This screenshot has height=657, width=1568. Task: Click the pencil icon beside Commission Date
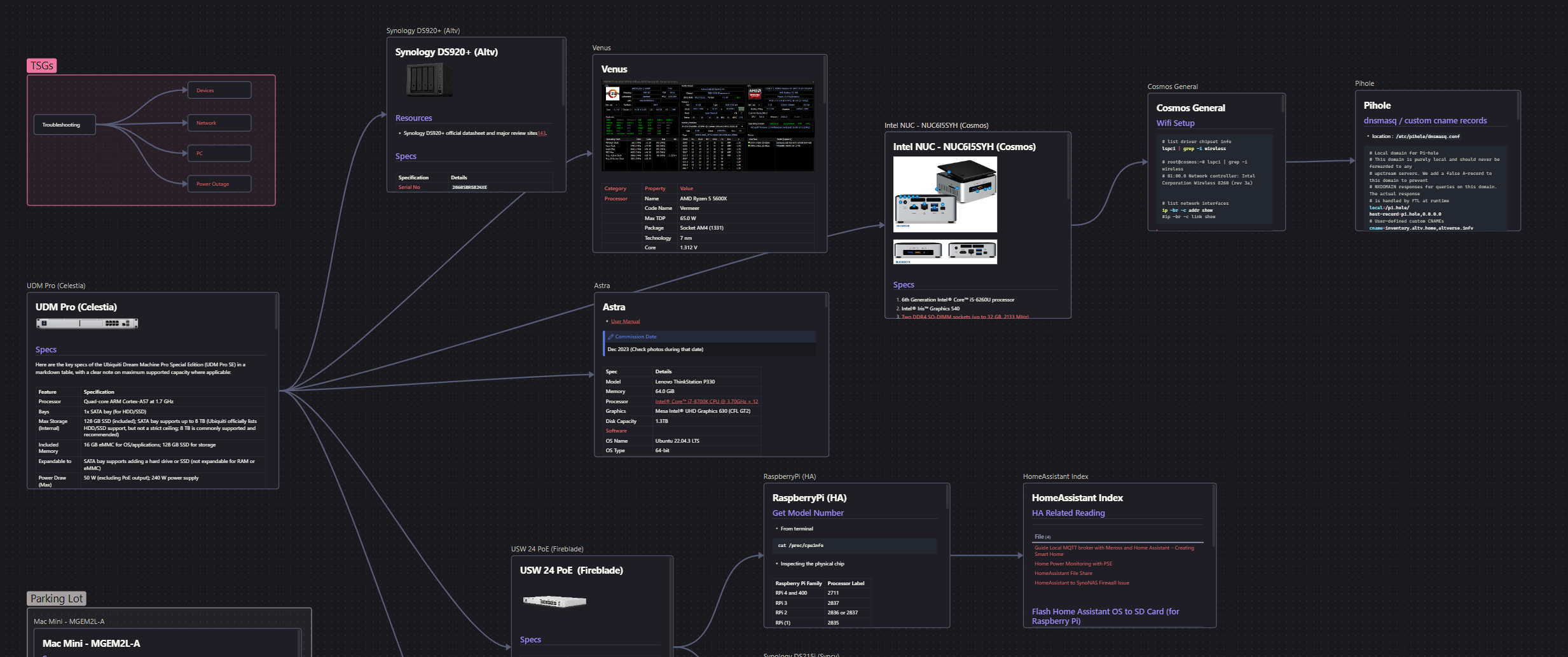tap(610, 336)
